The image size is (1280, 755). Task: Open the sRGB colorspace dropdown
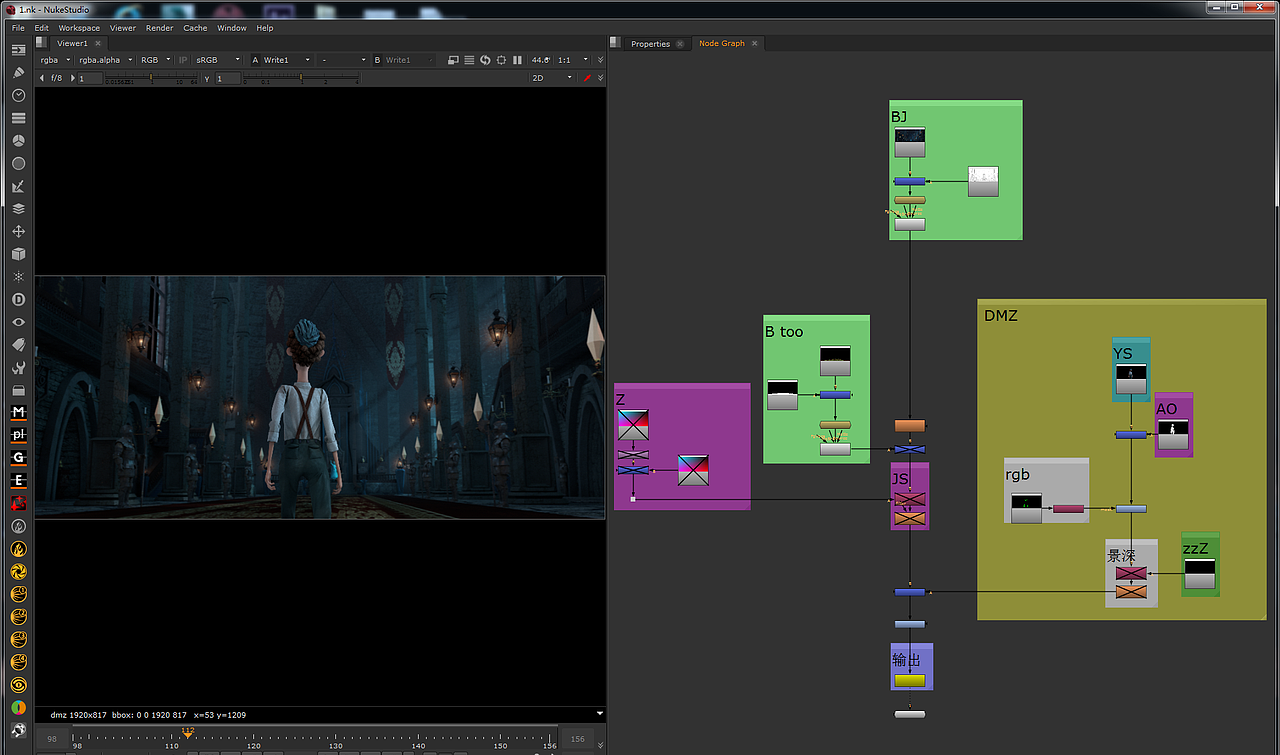pos(217,60)
